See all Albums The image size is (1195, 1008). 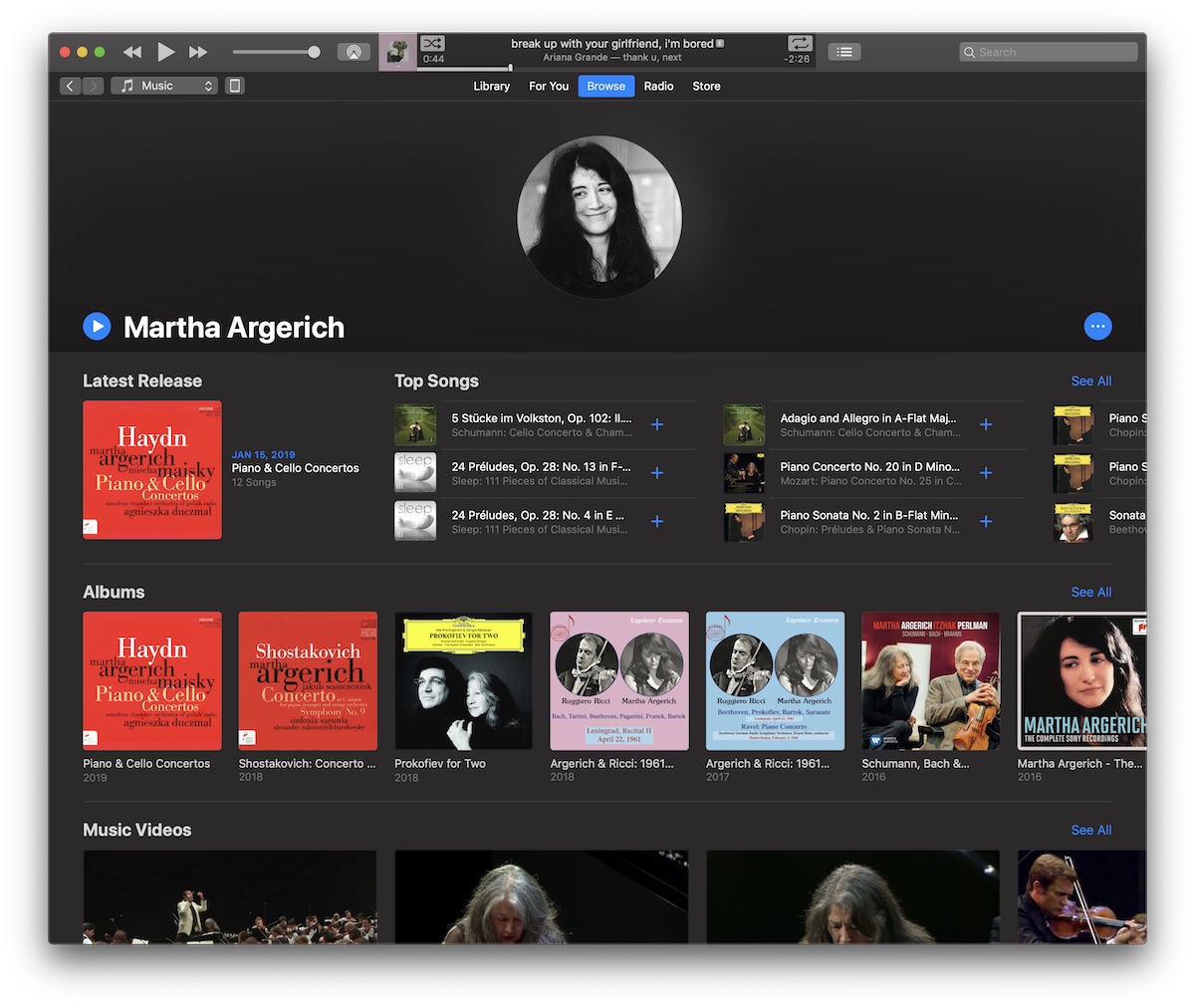[x=1090, y=593]
